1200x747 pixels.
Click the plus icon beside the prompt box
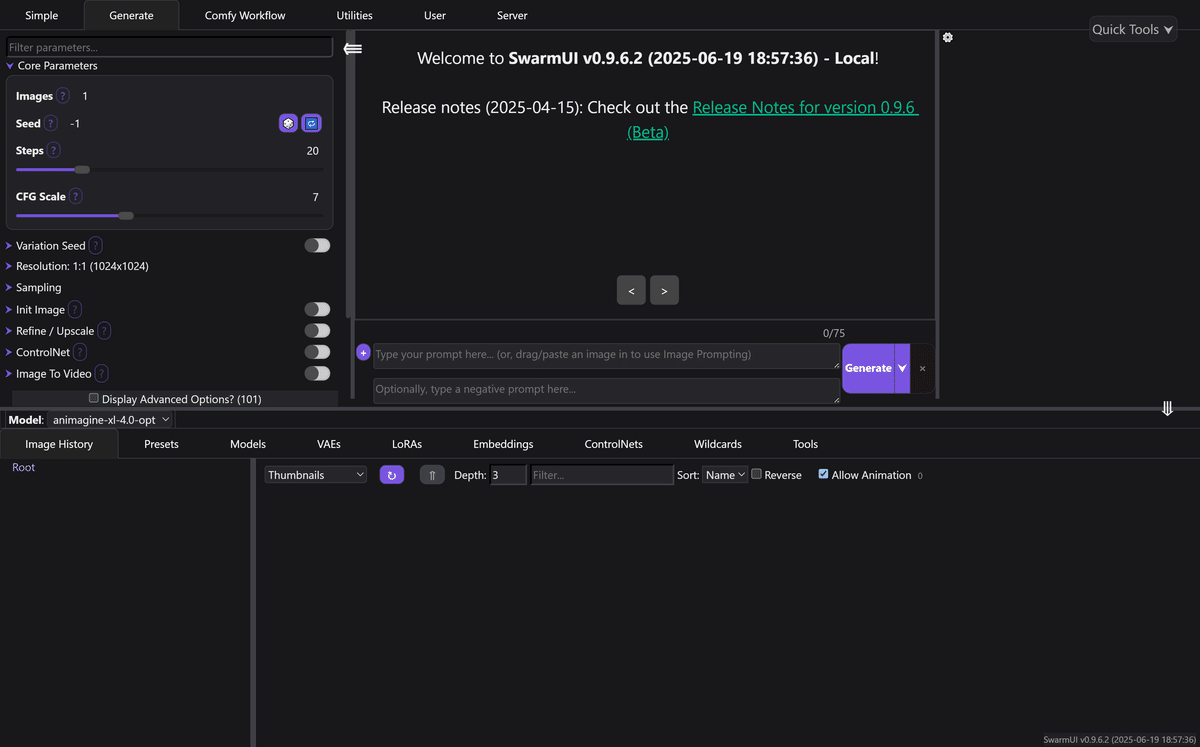pyautogui.click(x=362, y=352)
